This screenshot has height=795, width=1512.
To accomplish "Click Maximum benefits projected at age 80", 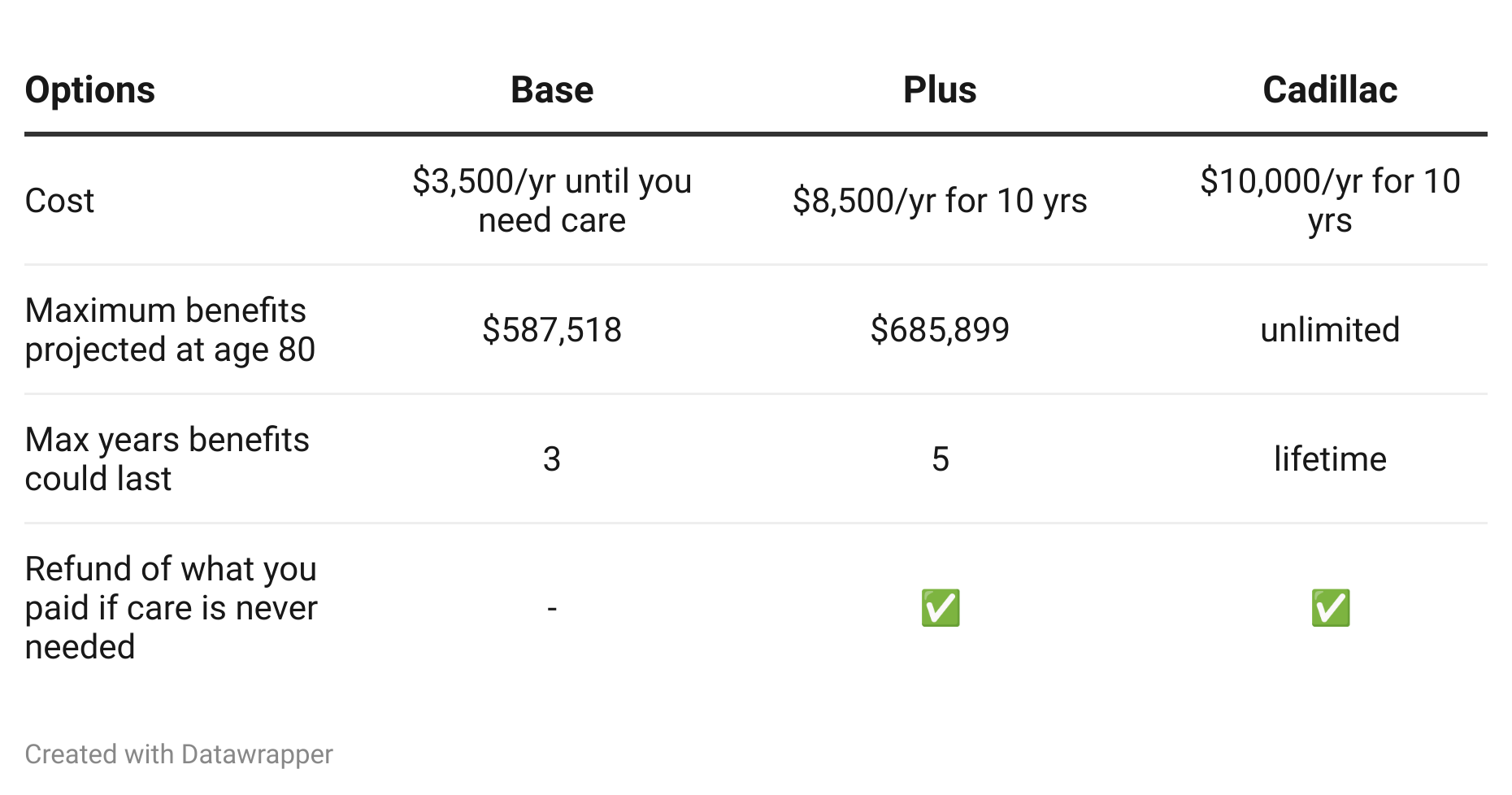I will 170,330.
